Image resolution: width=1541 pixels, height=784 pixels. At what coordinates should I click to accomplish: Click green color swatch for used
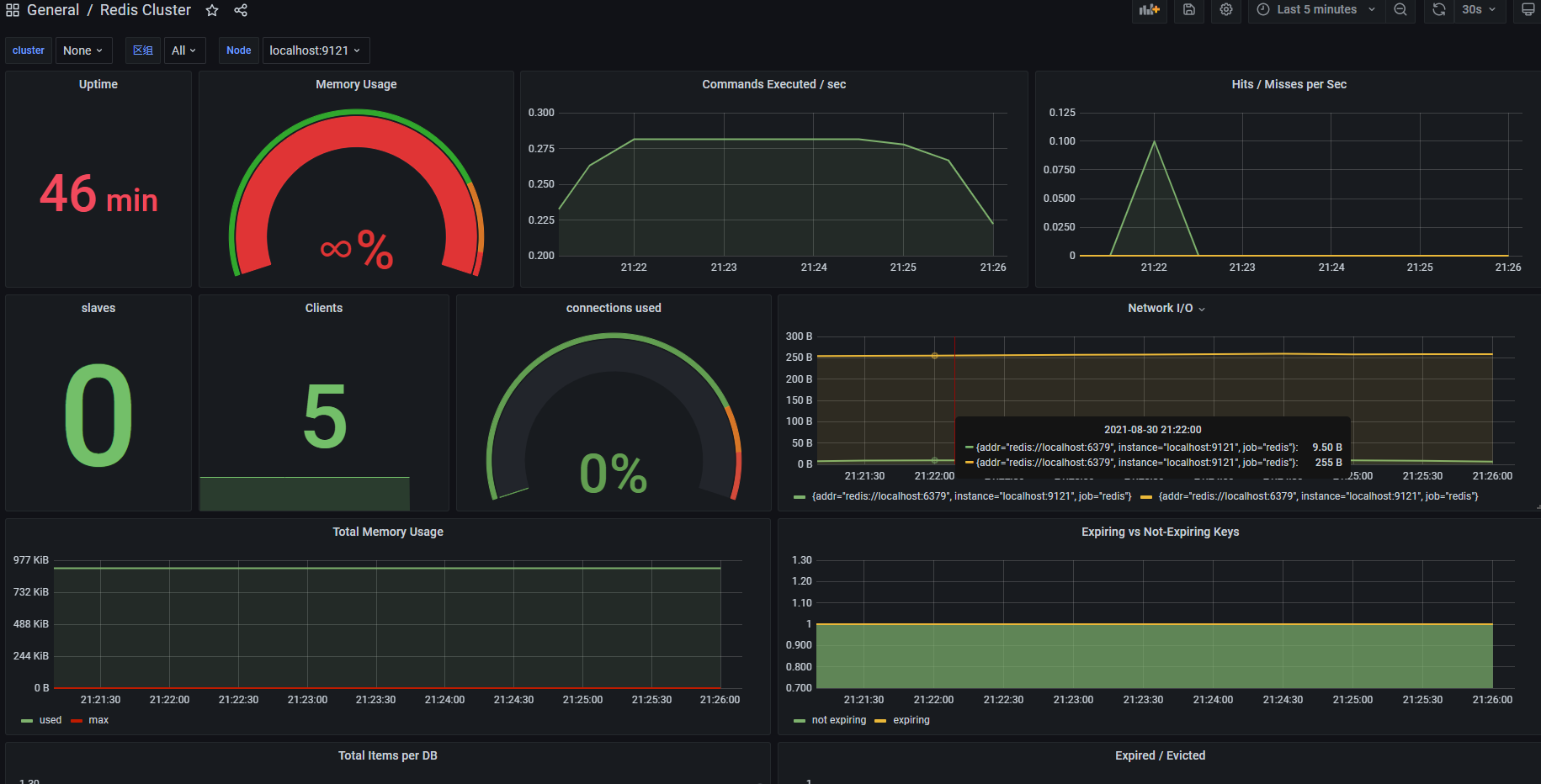click(27, 721)
